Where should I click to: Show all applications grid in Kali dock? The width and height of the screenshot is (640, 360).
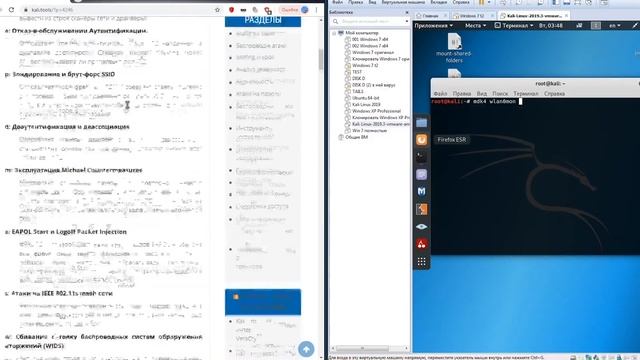tap(422, 262)
